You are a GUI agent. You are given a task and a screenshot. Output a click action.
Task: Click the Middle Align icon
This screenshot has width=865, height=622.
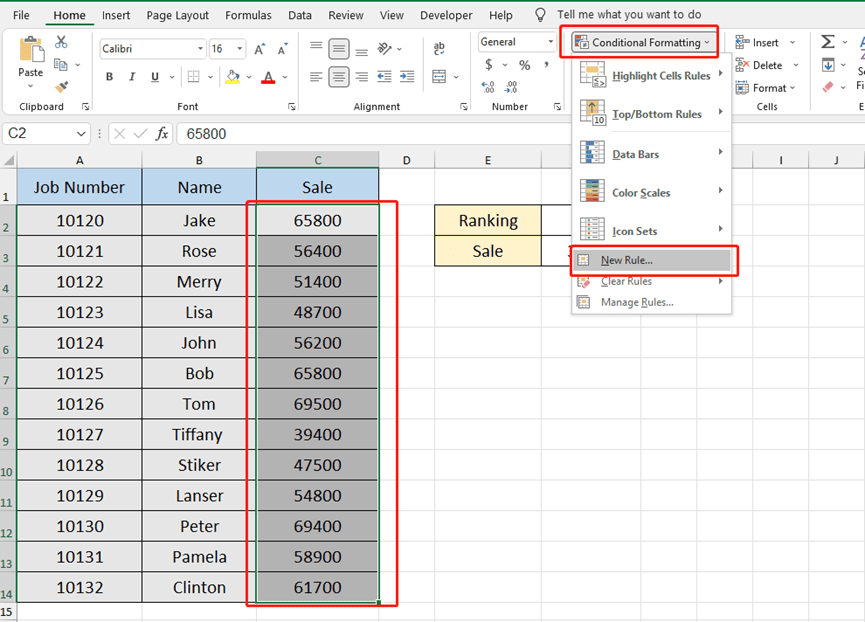point(339,49)
